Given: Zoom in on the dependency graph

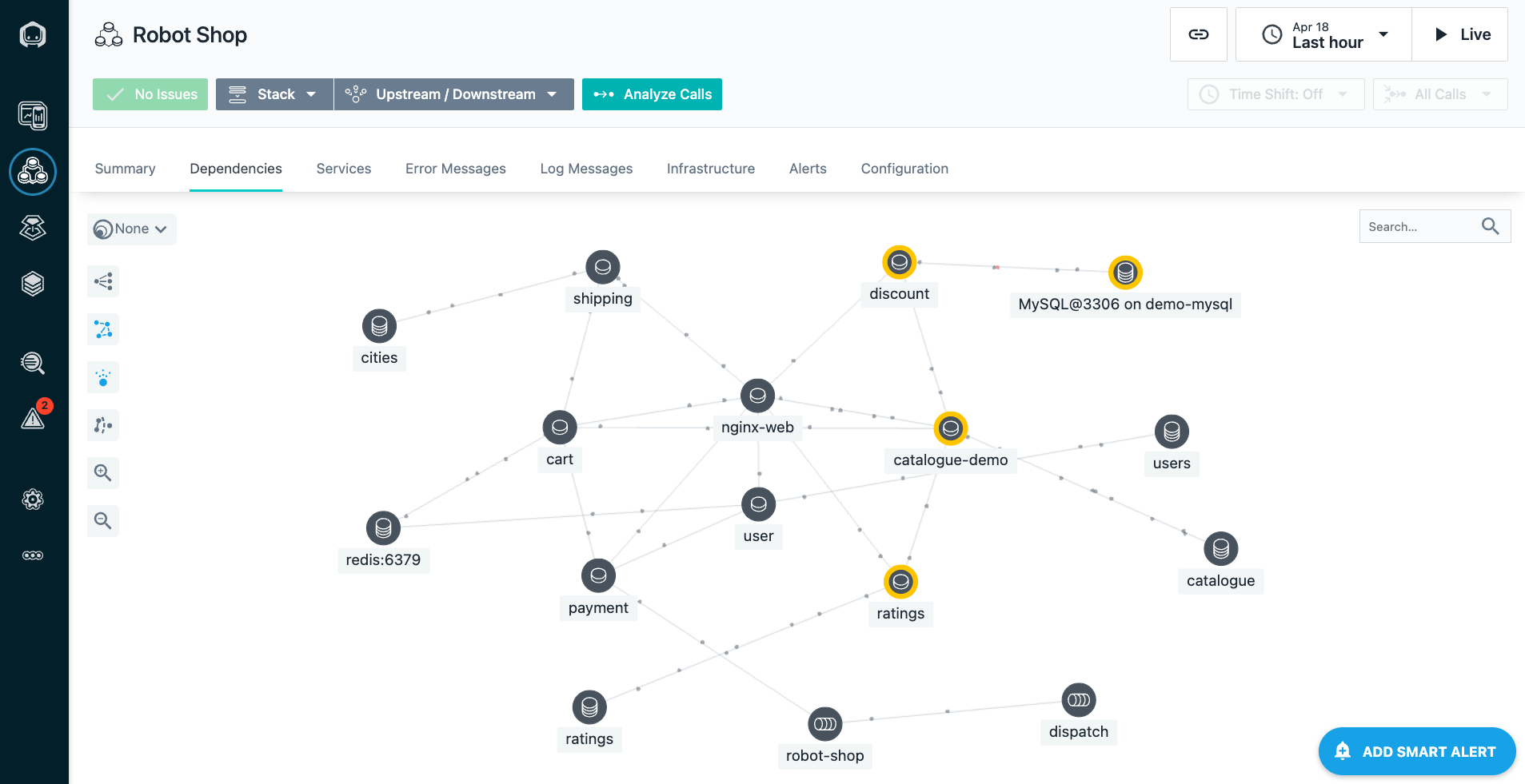Looking at the screenshot, I should click(x=102, y=472).
